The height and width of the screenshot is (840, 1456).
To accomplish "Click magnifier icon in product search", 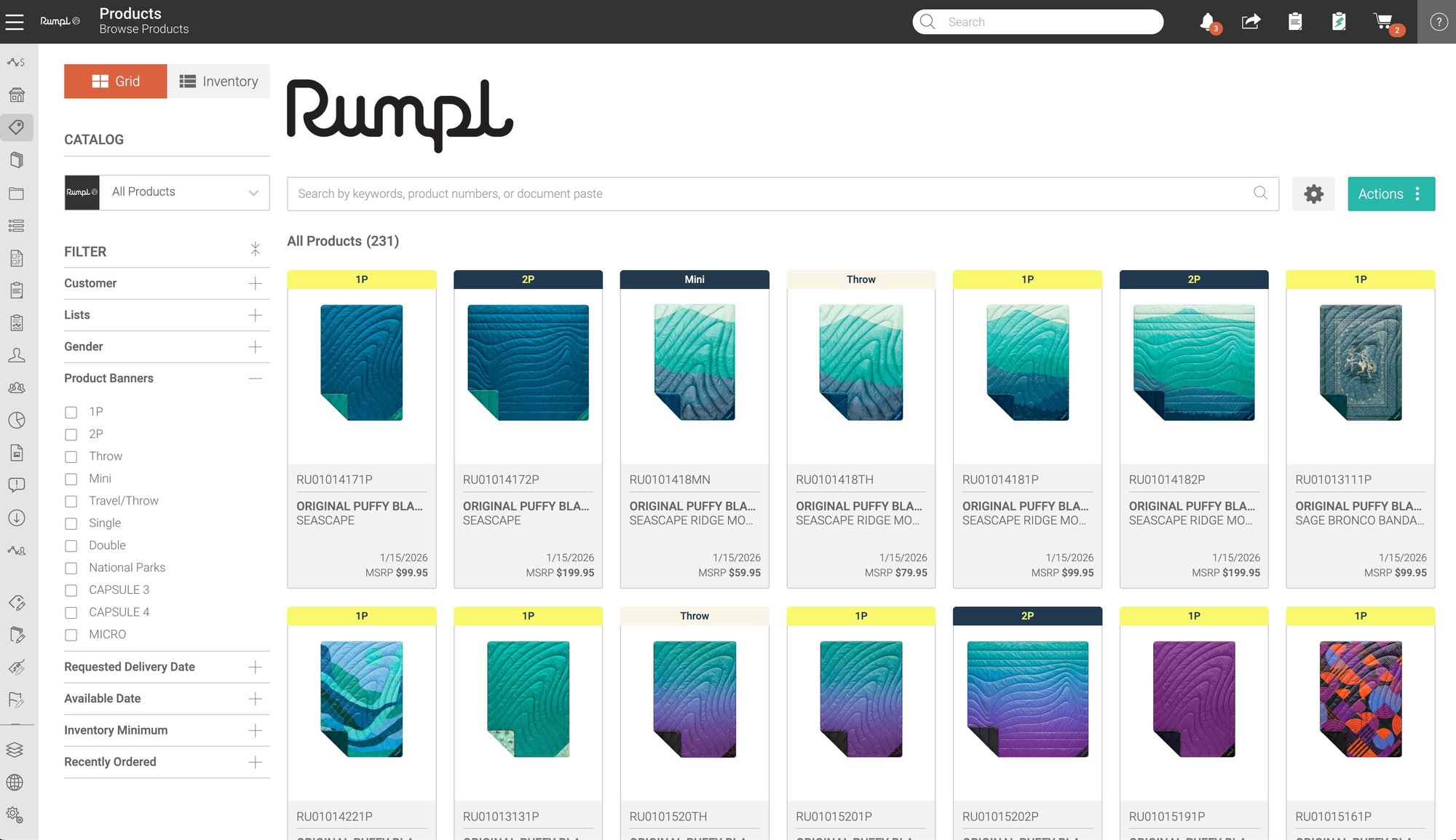I will pos(1261,193).
